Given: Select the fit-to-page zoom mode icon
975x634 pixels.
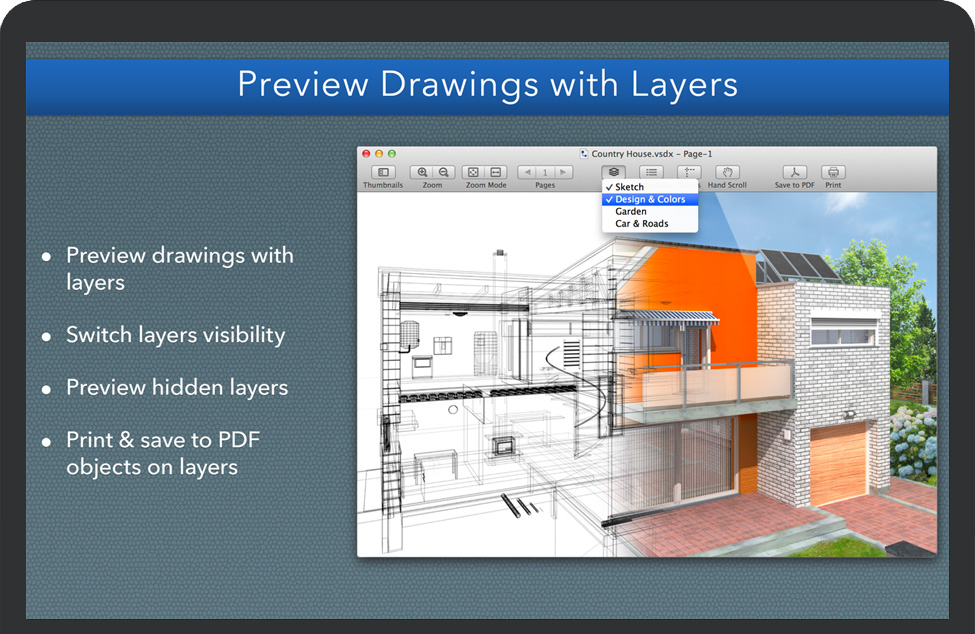Looking at the screenshot, I should (x=474, y=173).
